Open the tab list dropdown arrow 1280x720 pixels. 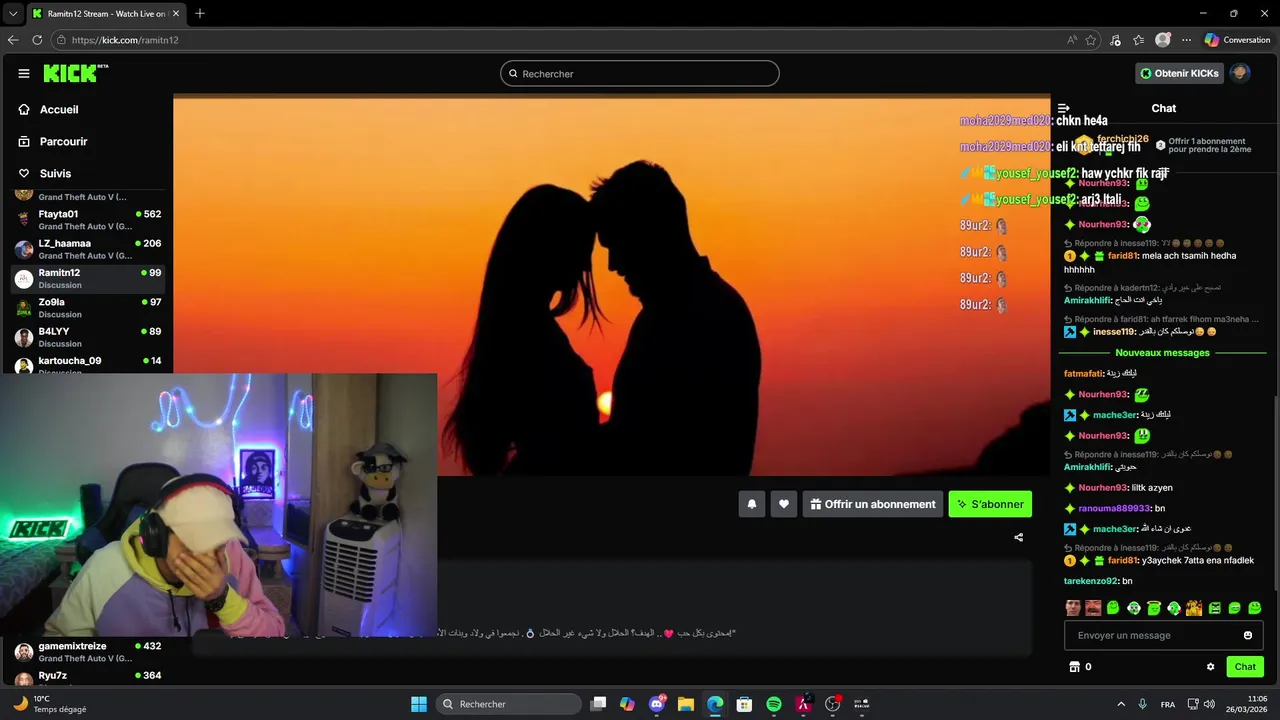[13, 13]
